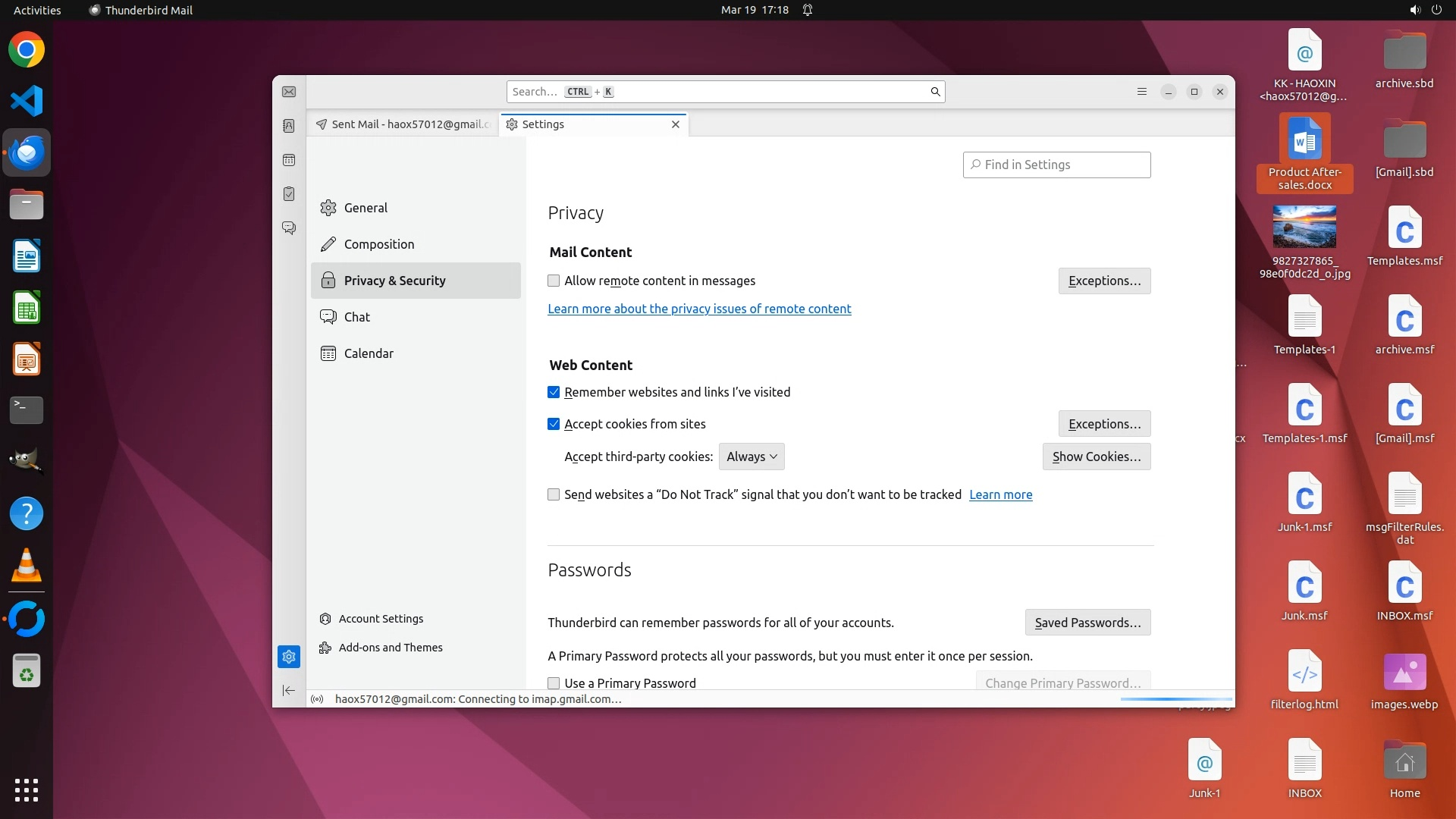Viewport: 1456px width, 819px height.
Task: Click Show Cookies button
Action: (x=1096, y=457)
